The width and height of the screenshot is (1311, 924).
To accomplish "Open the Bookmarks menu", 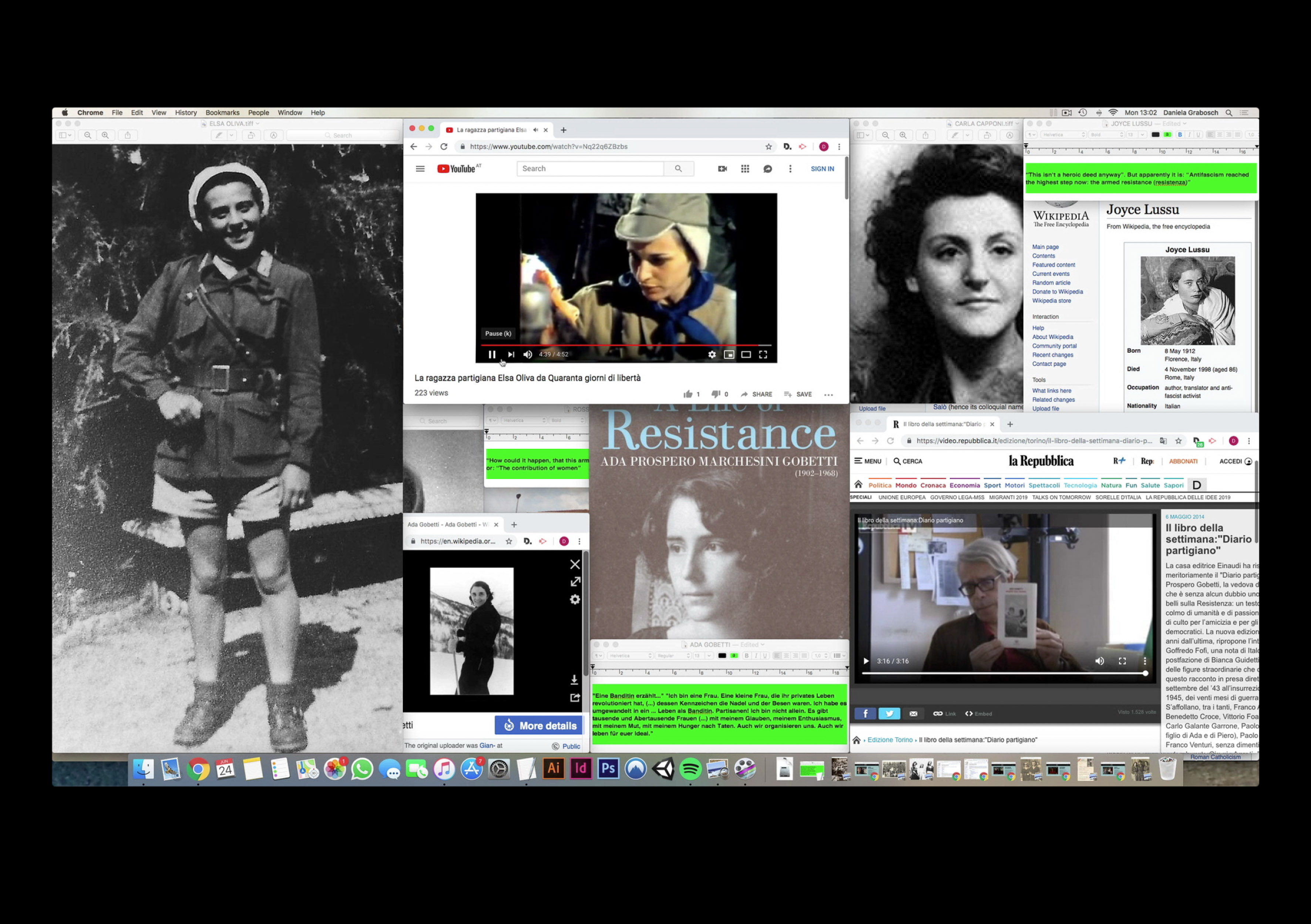I will (x=222, y=112).
